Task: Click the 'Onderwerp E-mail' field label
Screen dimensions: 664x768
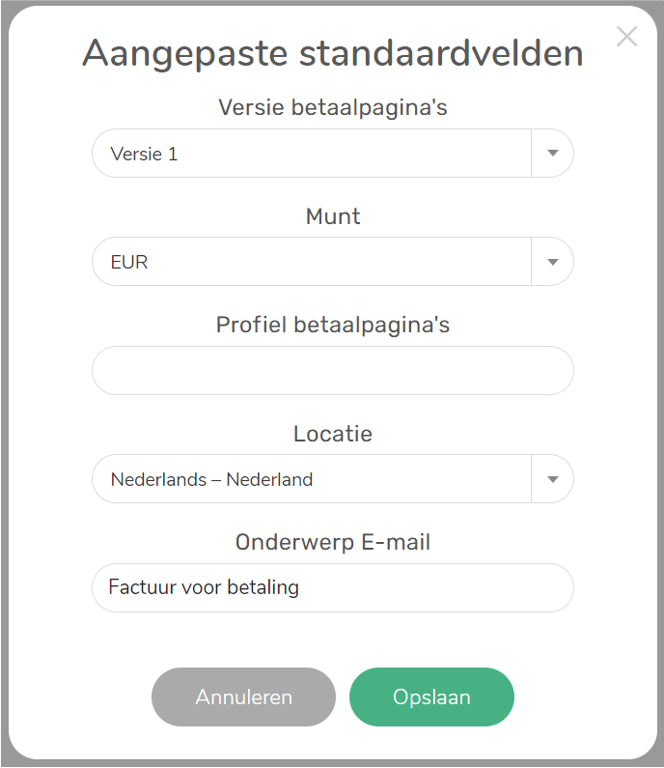Action: [x=332, y=542]
